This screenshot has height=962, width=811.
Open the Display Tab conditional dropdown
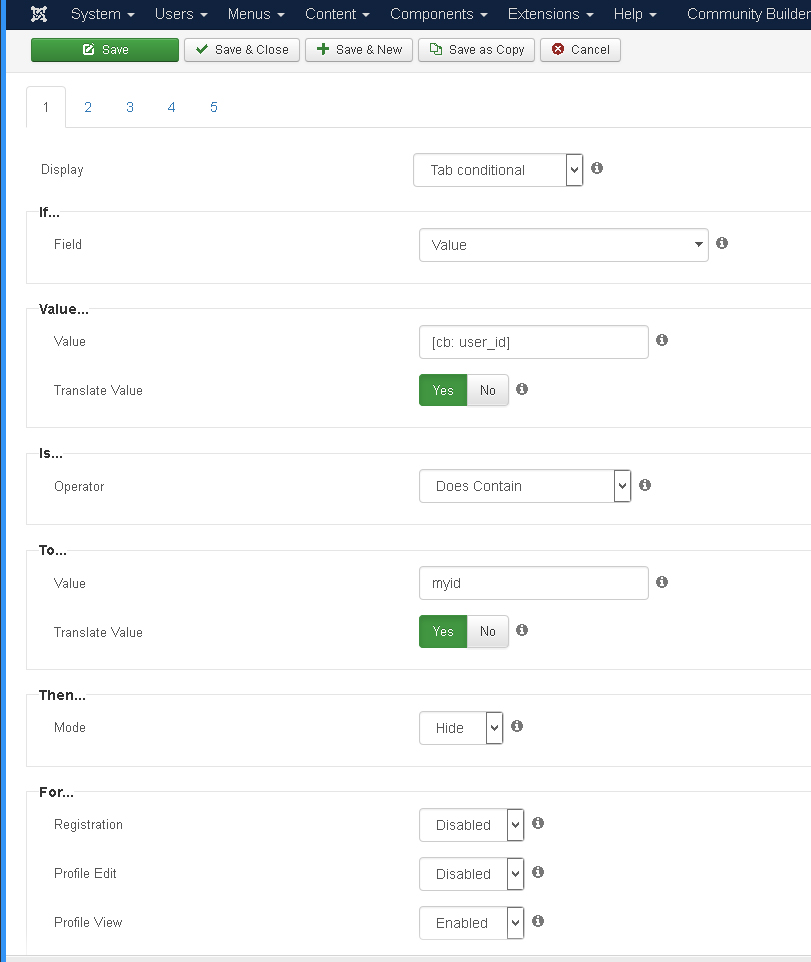click(x=498, y=170)
